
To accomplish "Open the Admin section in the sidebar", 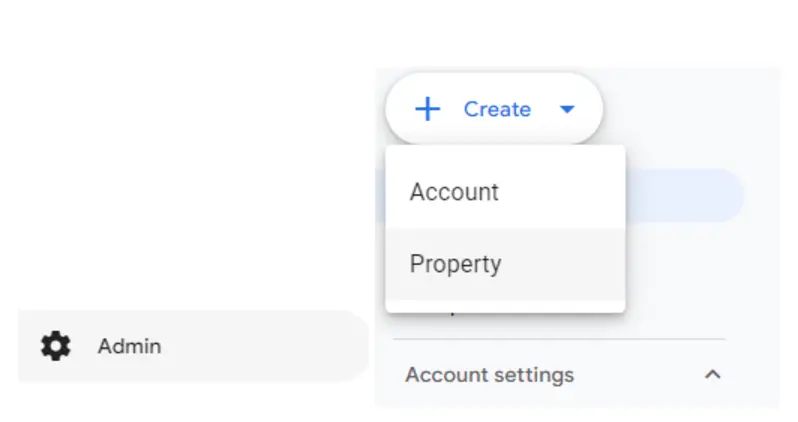I will [x=193, y=346].
